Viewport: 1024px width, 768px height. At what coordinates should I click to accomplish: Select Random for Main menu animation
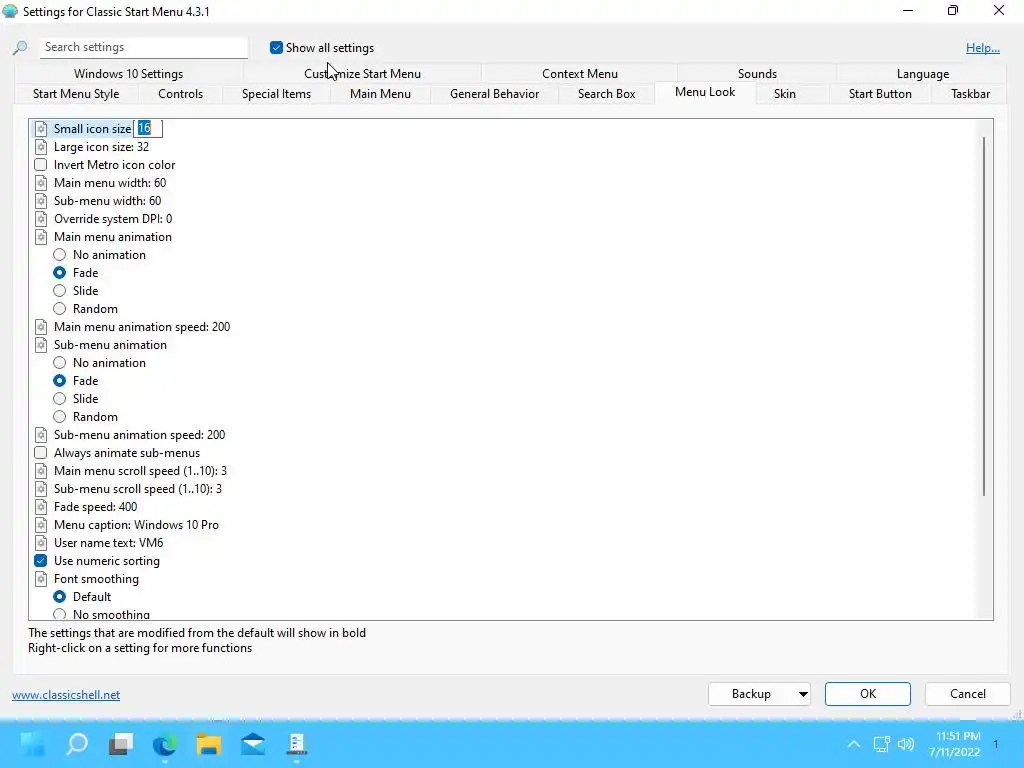click(x=59, y=309)
